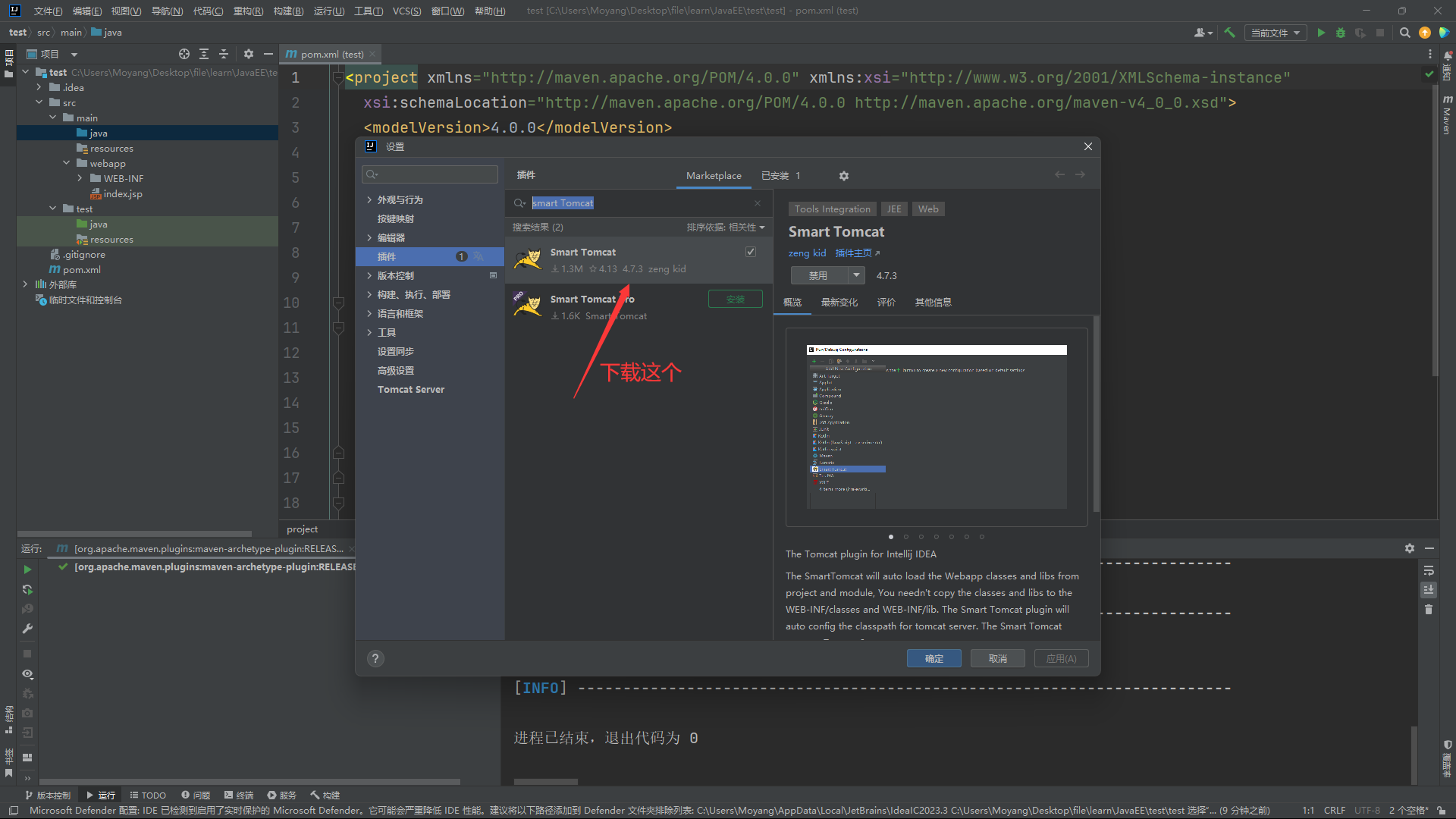Viewport: 1456px width, 819px height.
Task: Open the VCS menu
Action: [x=406, y=11]
